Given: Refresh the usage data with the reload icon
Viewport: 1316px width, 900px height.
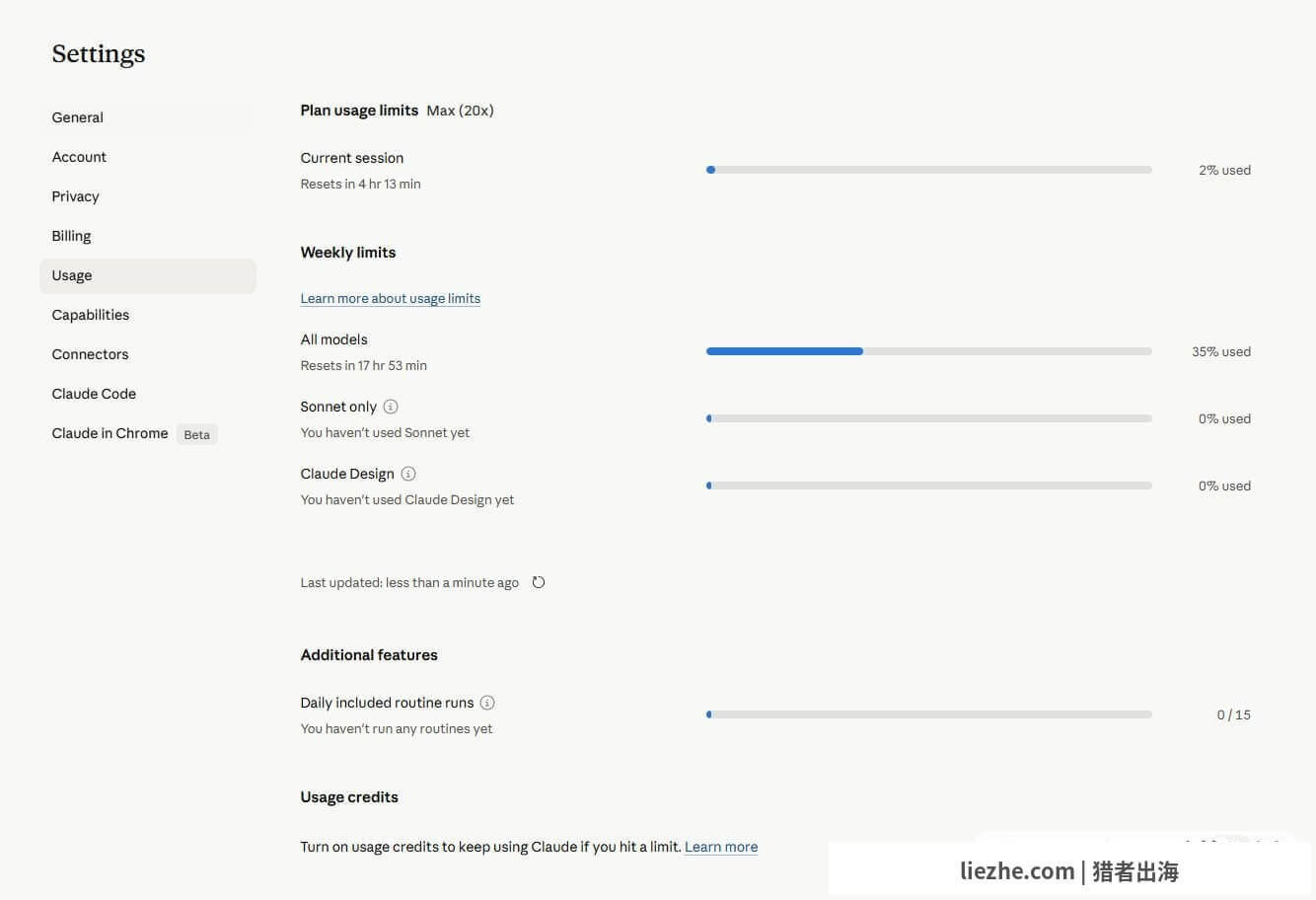Looking at the screenshot, I should 539,582.
